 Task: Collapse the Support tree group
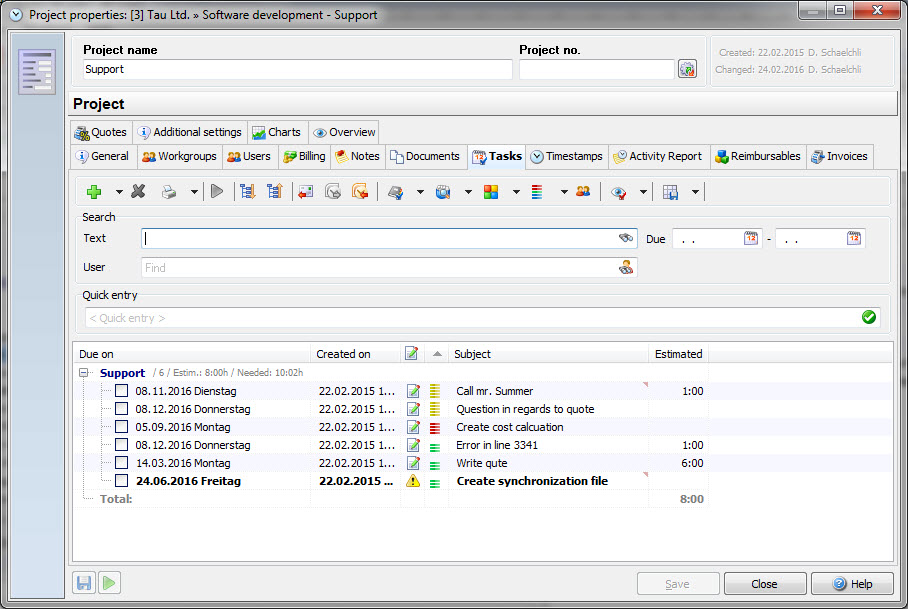(x=85, y=373)
